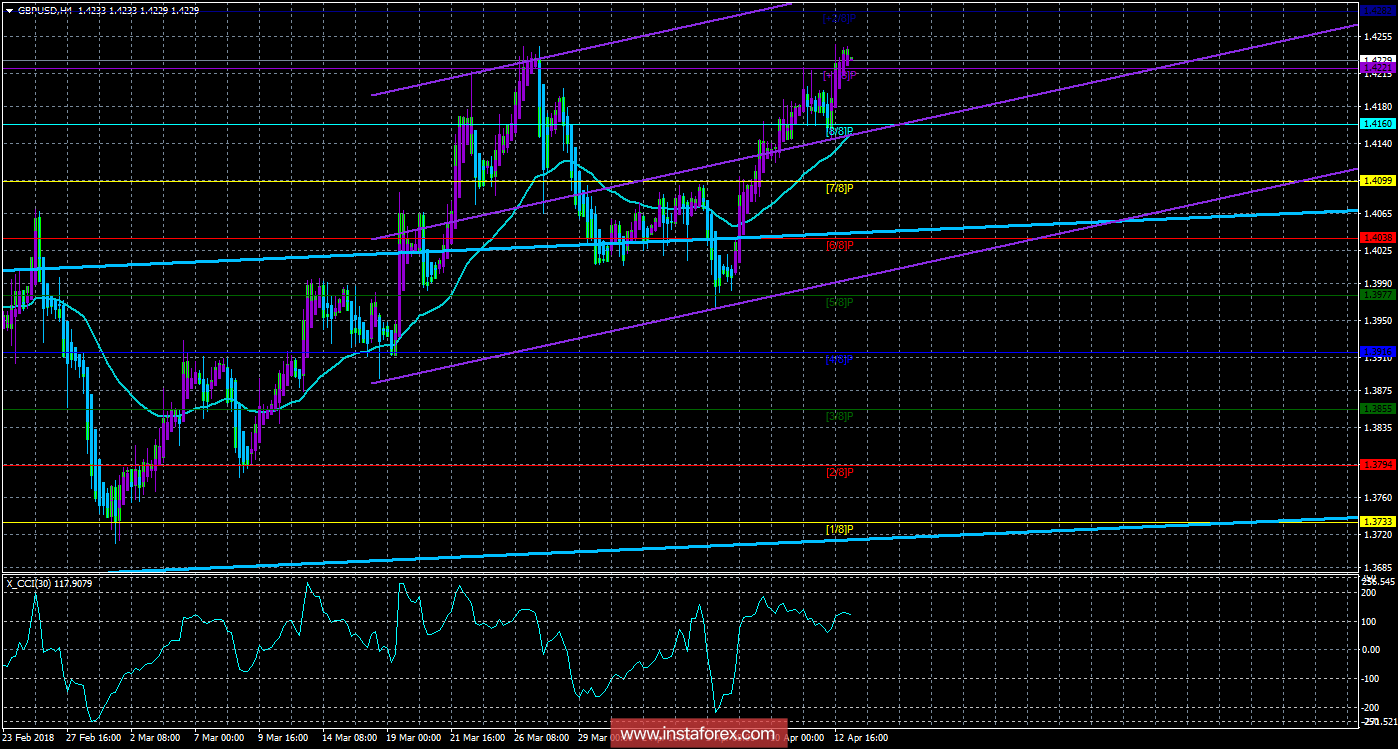
Task: Click the yellow 1.3733 price level tag
Action: pos(1377,523)
